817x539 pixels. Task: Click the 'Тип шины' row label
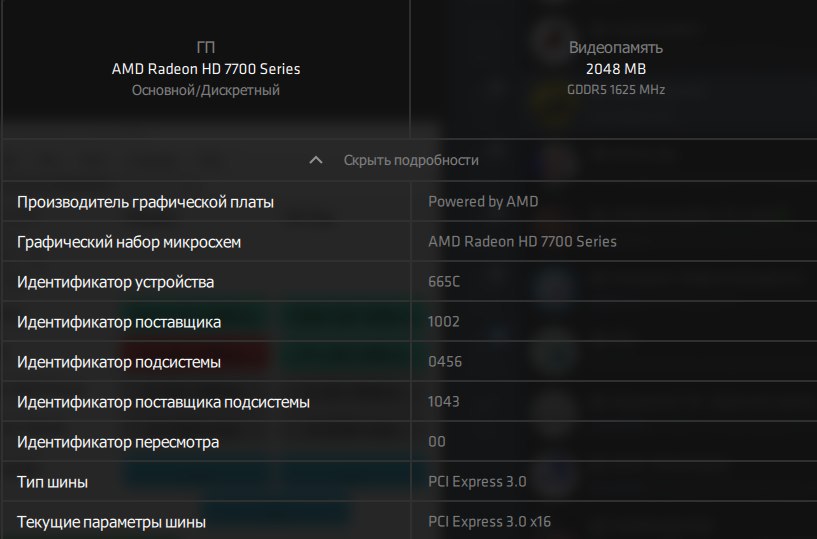coord(52,482)
